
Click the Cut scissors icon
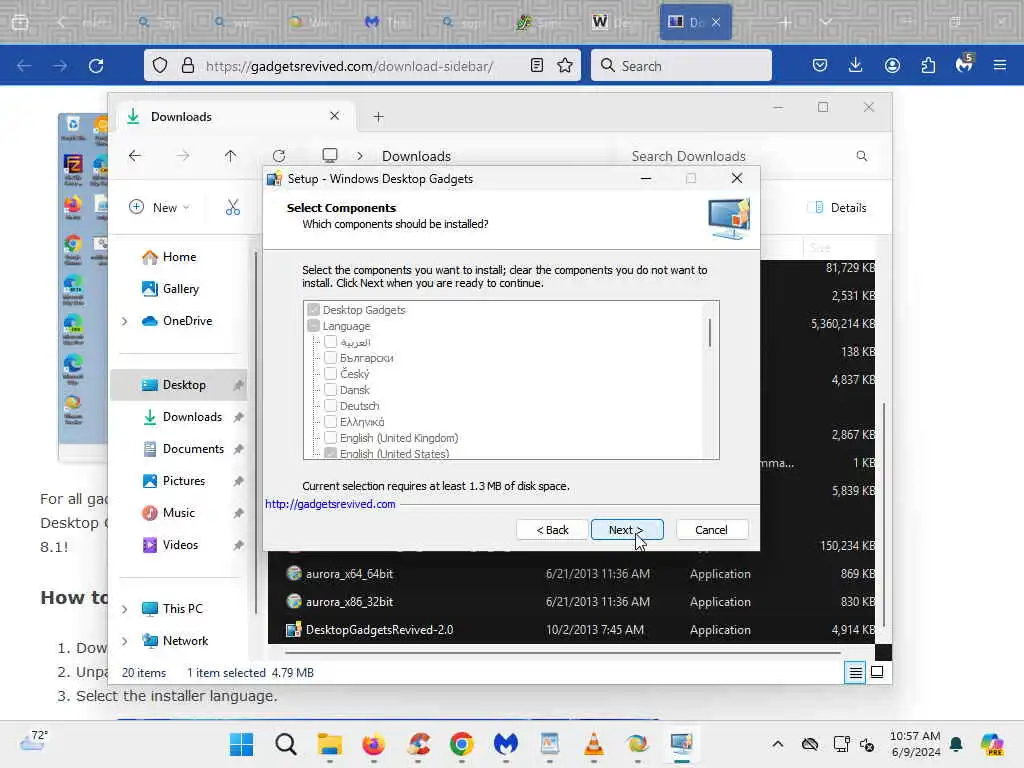click(x=232, y=208)
